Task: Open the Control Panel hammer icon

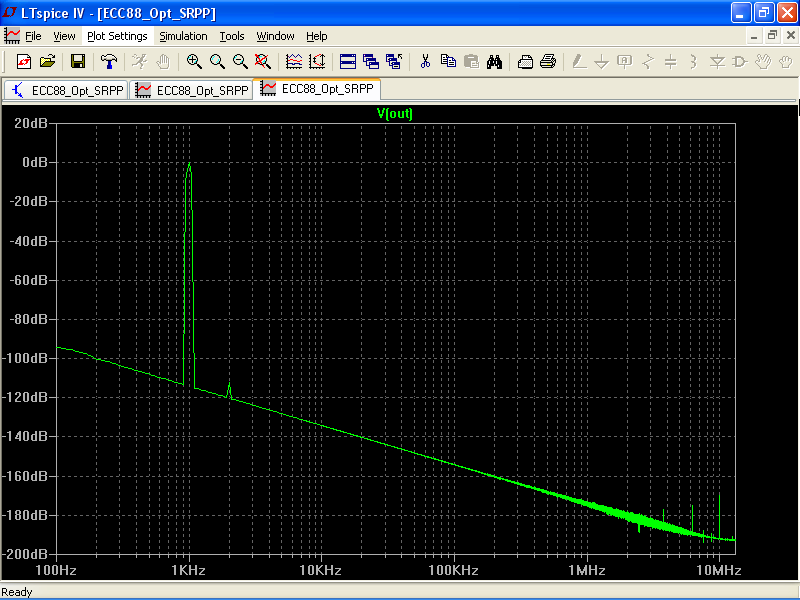Action: point(108,62)
